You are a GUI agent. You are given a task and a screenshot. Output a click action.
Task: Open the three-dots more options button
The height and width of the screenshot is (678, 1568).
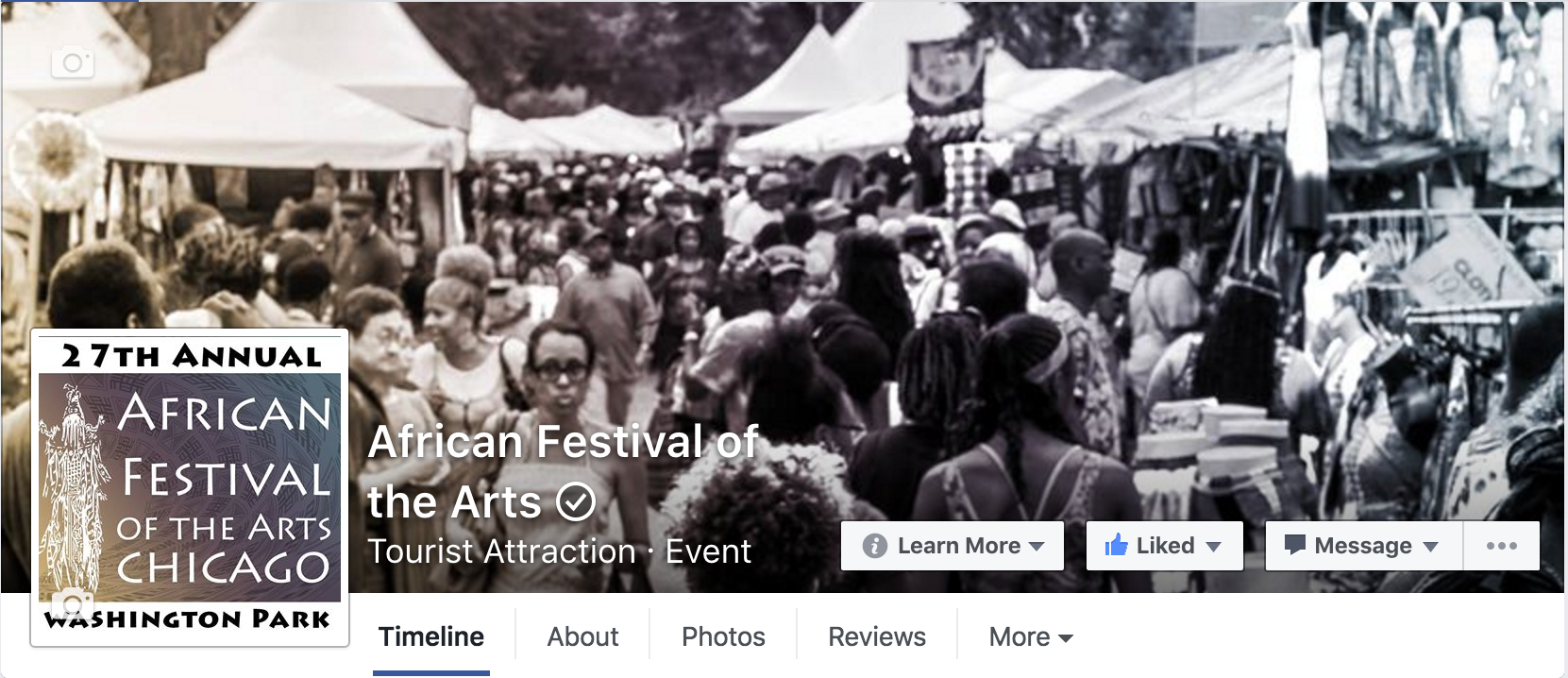coord(1501,546)
